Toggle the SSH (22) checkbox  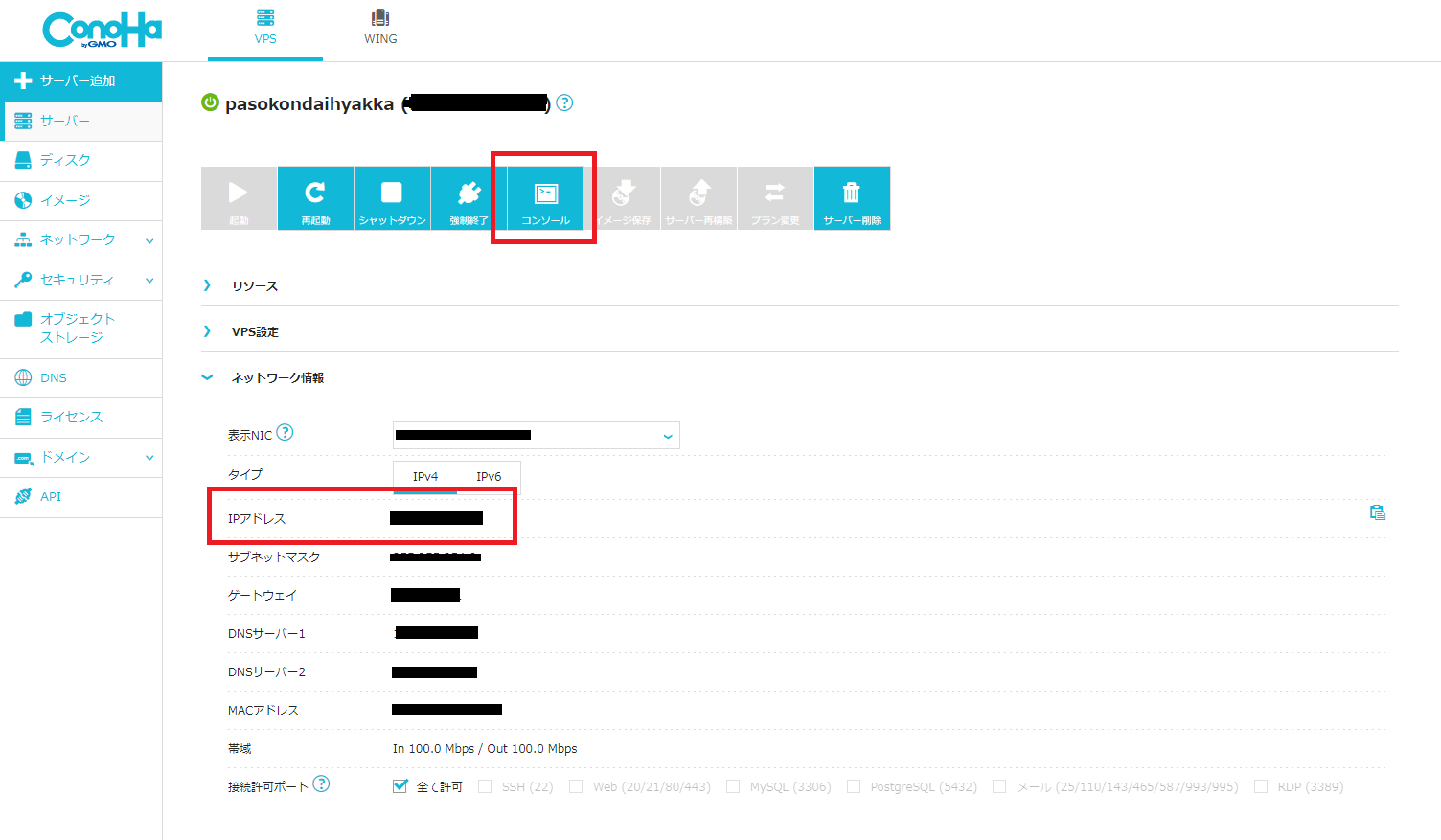click(x=485, y=786)
